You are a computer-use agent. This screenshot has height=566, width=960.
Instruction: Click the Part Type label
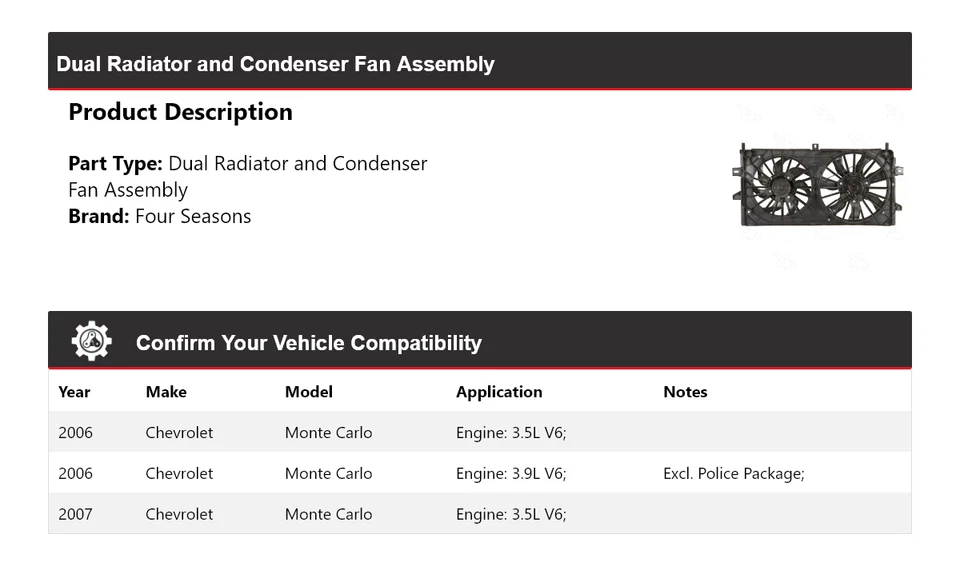115,163
